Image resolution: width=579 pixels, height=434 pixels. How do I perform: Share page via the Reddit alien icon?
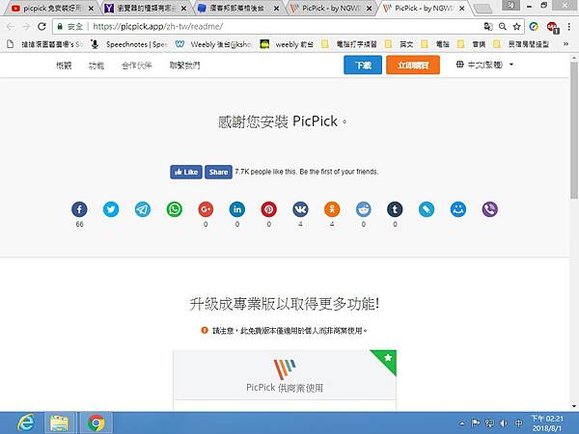pyautogui.click(x=363, y=209)
